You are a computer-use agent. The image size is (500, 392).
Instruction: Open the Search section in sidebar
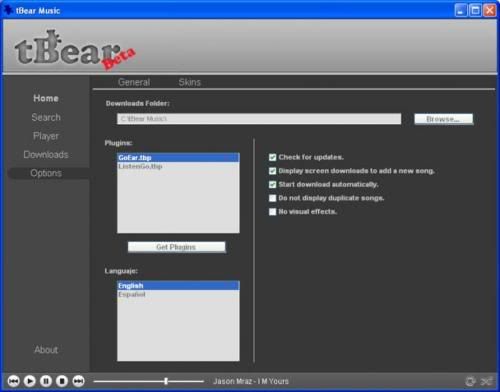[46, 117]
